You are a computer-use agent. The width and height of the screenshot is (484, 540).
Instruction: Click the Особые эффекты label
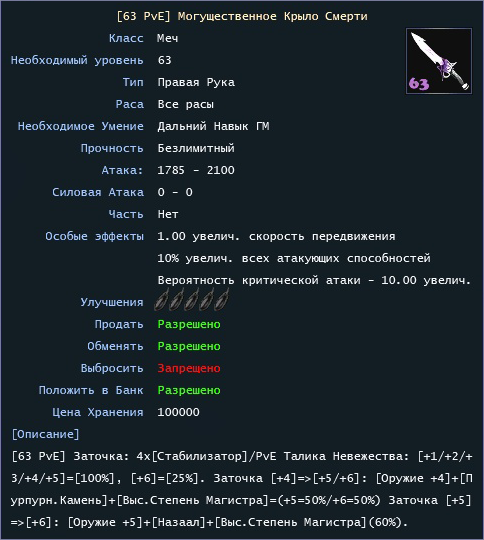(x=94, y=236)
